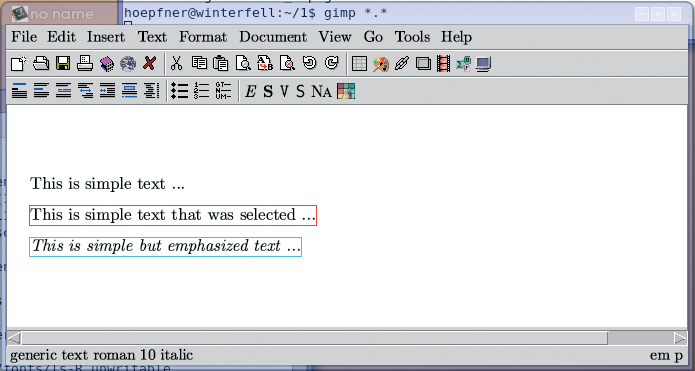
Task: Open the numbered list options
Action: (x=201, y=91)
